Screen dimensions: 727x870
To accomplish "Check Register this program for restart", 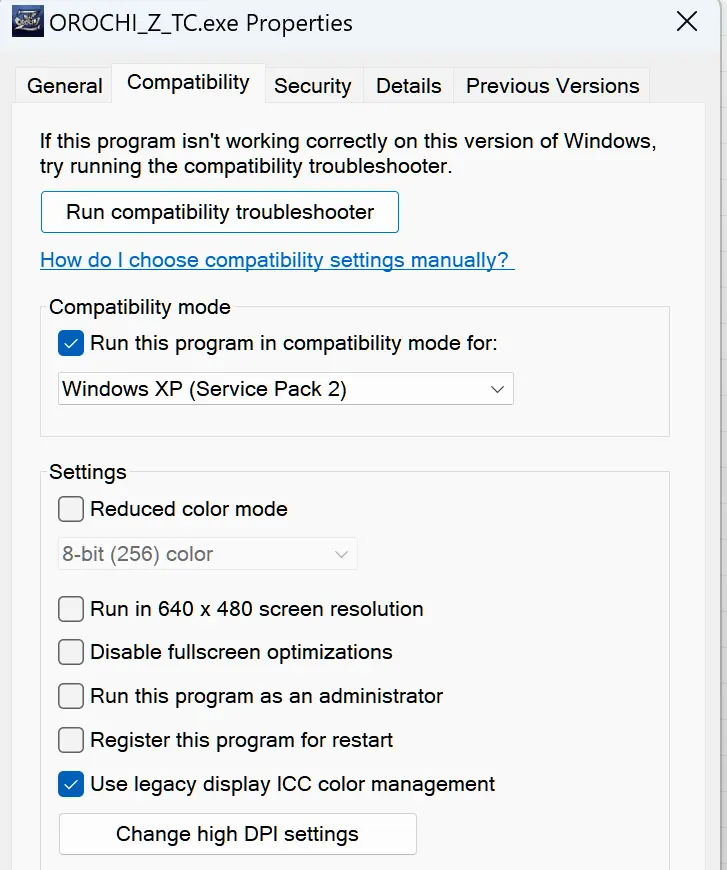I will [71, 741].
